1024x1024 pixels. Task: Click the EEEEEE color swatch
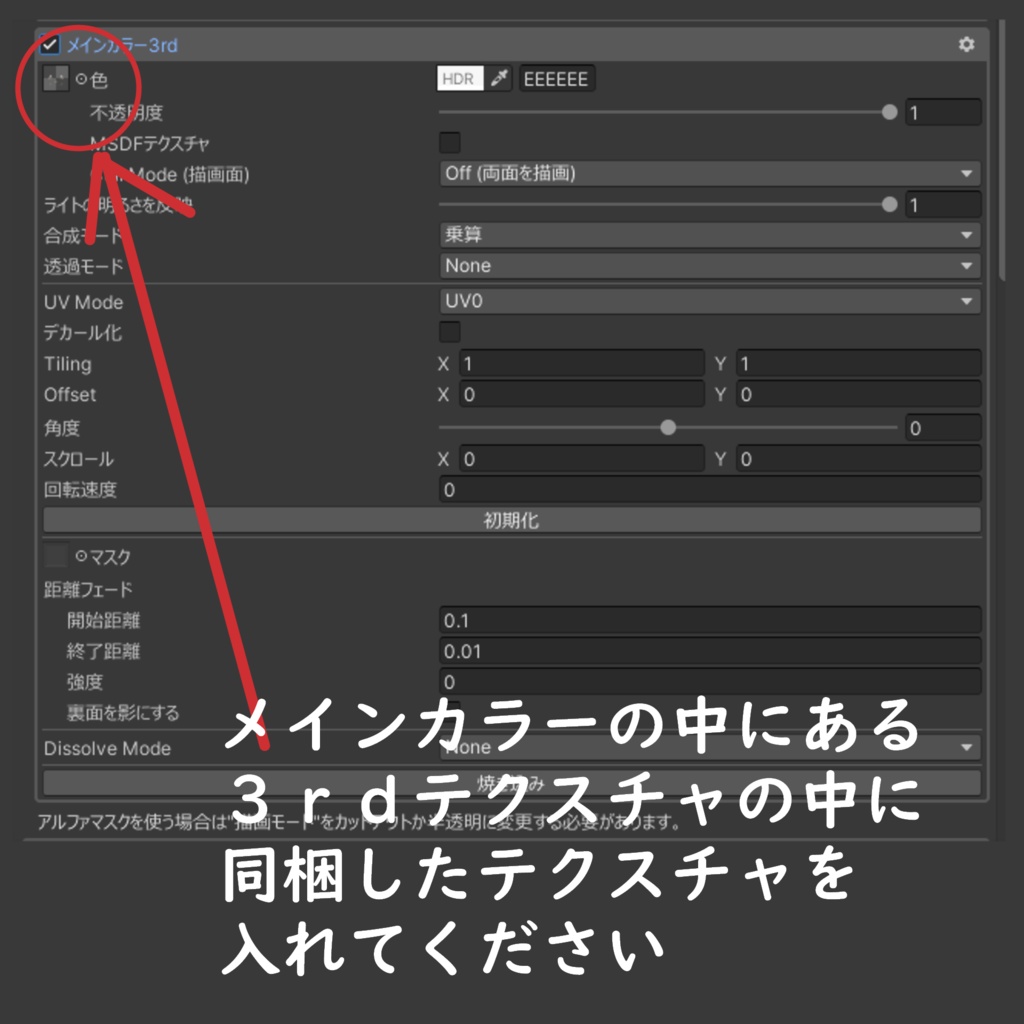556,78
